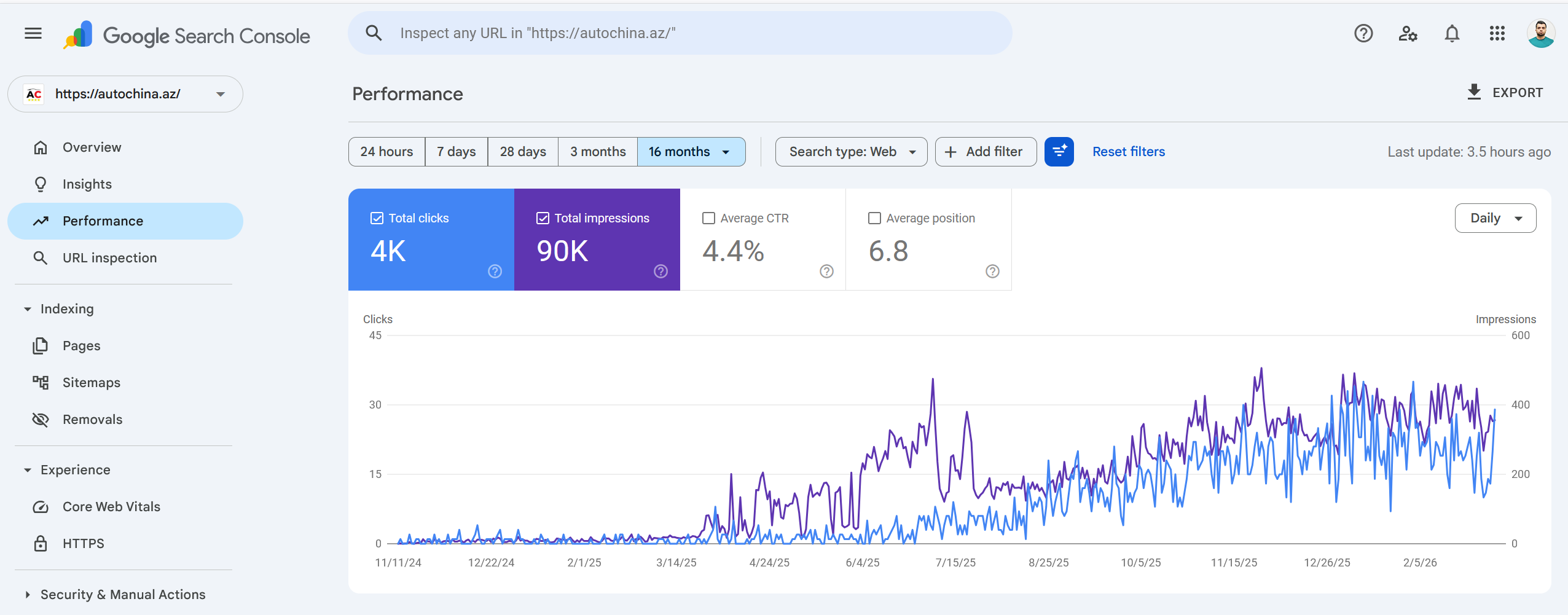Open users and settings management icon
The height and width of the screenshot is (615, 1568).
tap(1408, 33)
